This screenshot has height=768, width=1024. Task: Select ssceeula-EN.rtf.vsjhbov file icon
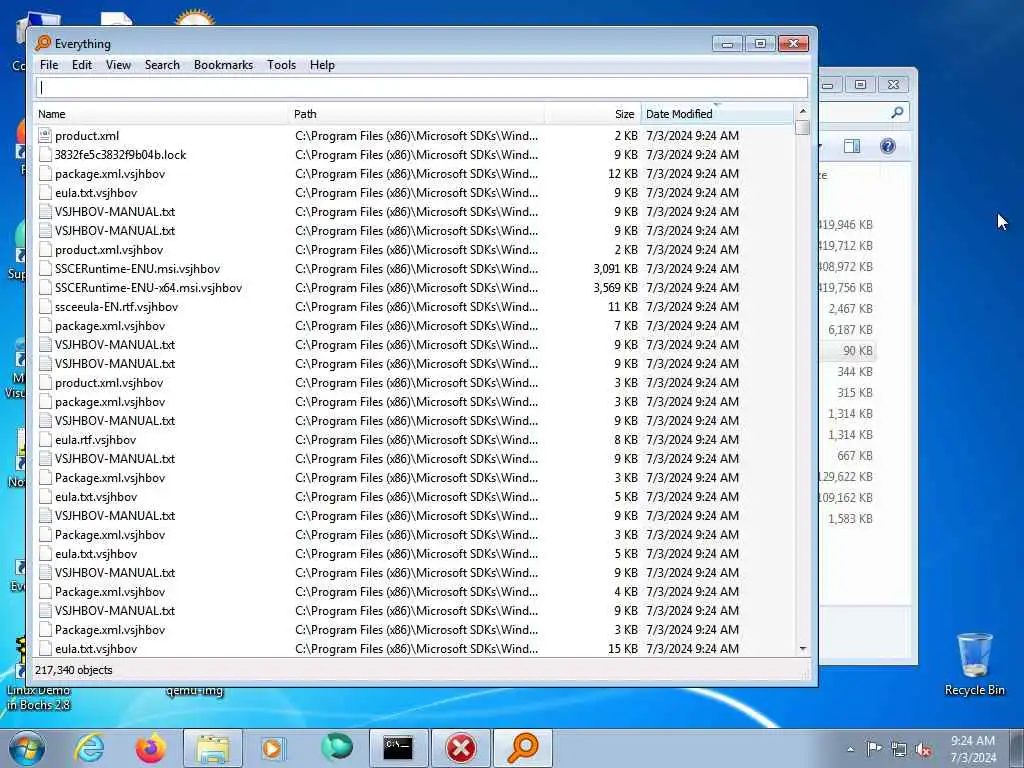(44, 306)
